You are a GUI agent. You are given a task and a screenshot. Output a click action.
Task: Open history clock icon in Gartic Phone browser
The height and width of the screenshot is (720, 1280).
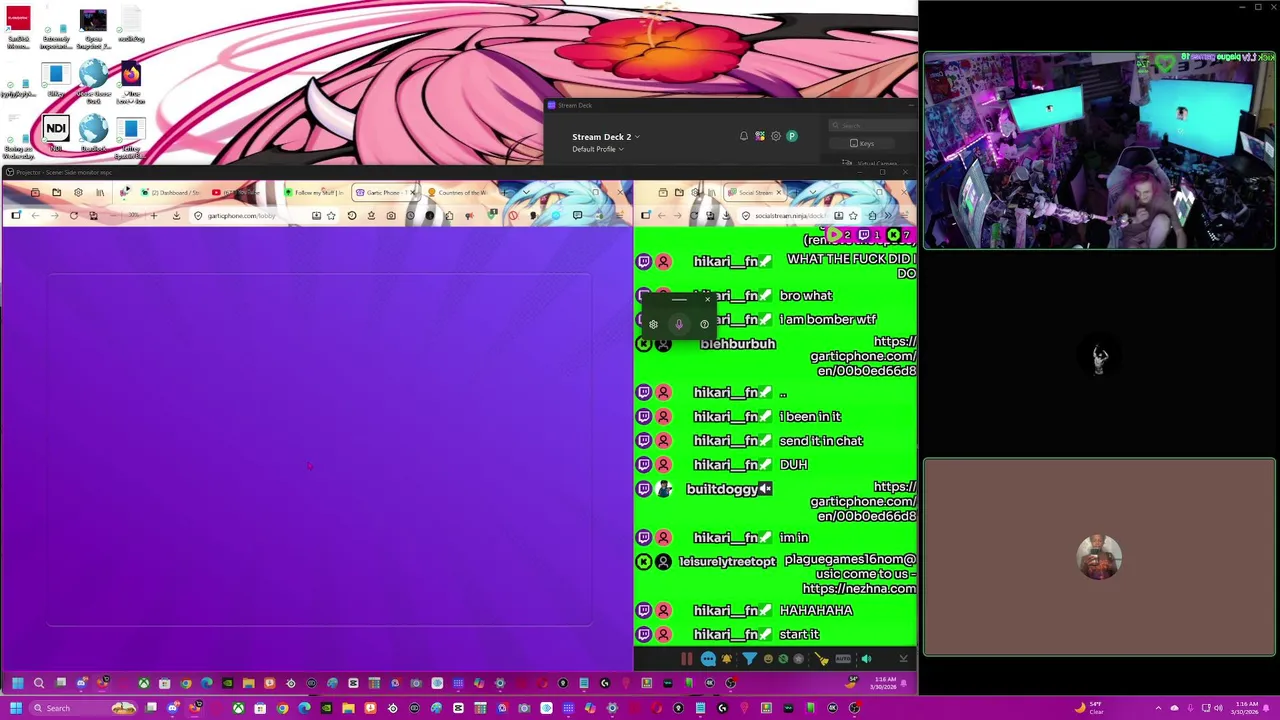coord(352,216)
